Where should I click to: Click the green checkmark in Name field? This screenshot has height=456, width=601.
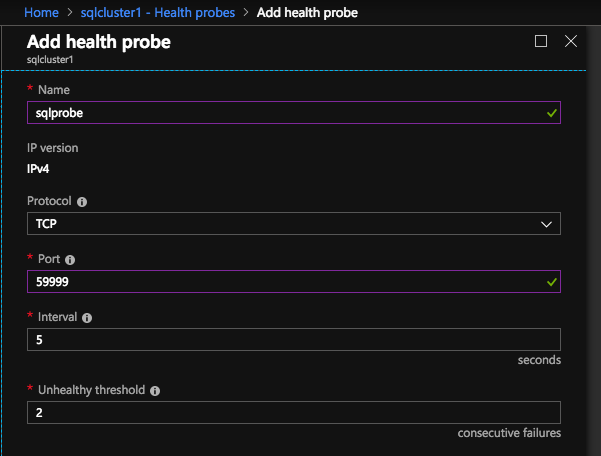[552, 113]
